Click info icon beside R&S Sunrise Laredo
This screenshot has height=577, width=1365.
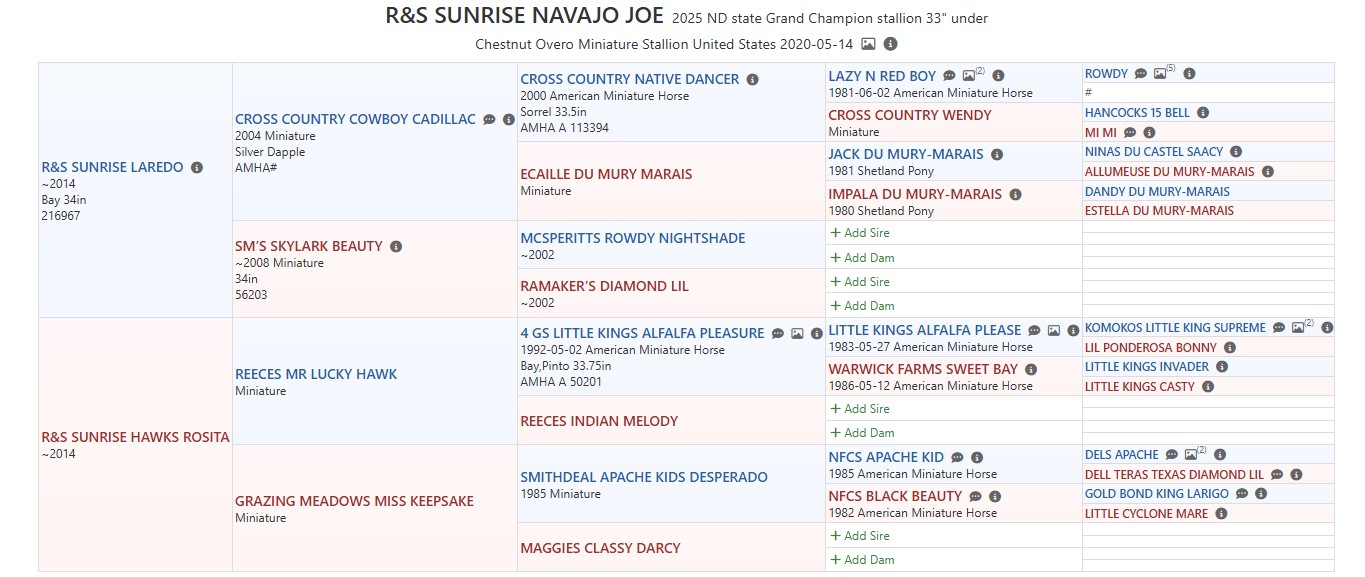pyautogui.click(x=196, y=168)
